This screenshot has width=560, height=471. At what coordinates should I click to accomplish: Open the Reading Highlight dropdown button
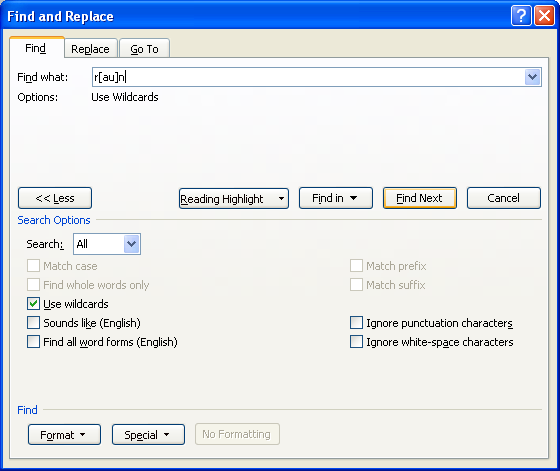[x=234, y=199]
